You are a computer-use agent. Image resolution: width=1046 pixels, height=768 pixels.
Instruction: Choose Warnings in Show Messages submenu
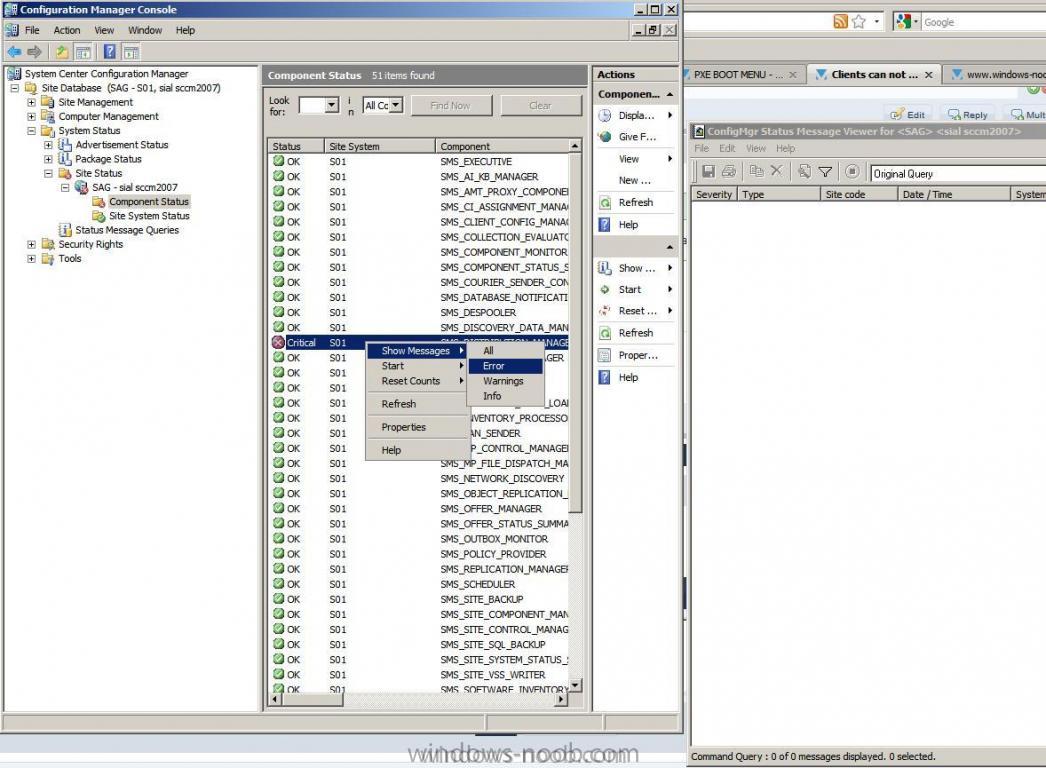pos(505,381)
